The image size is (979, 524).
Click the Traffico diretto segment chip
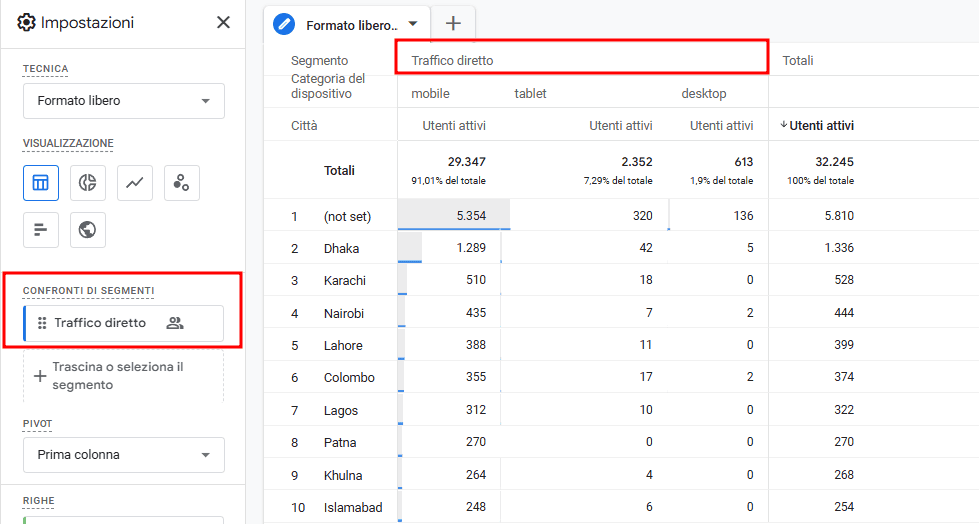[124, 323]
